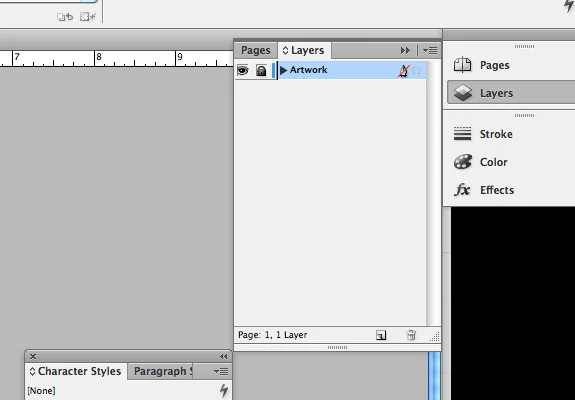Open Pages panel from the dock

(x=509, y=65)
